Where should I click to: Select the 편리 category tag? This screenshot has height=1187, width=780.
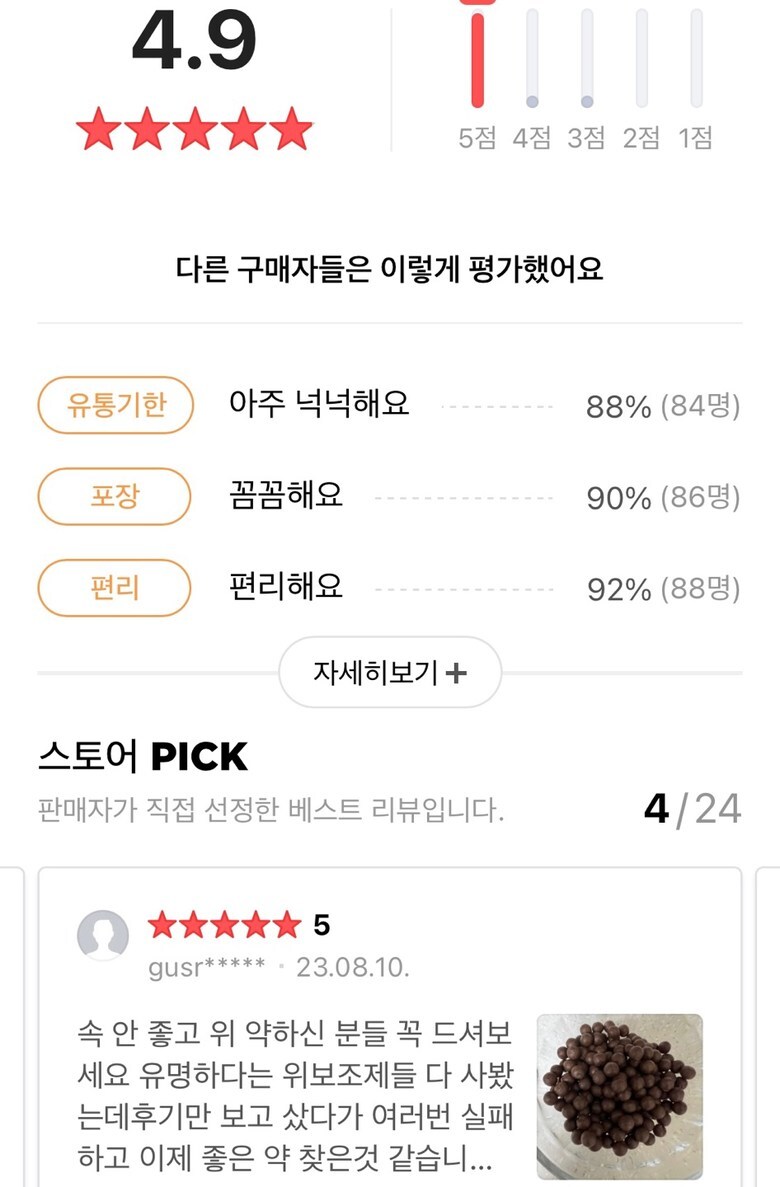point(114,587)
